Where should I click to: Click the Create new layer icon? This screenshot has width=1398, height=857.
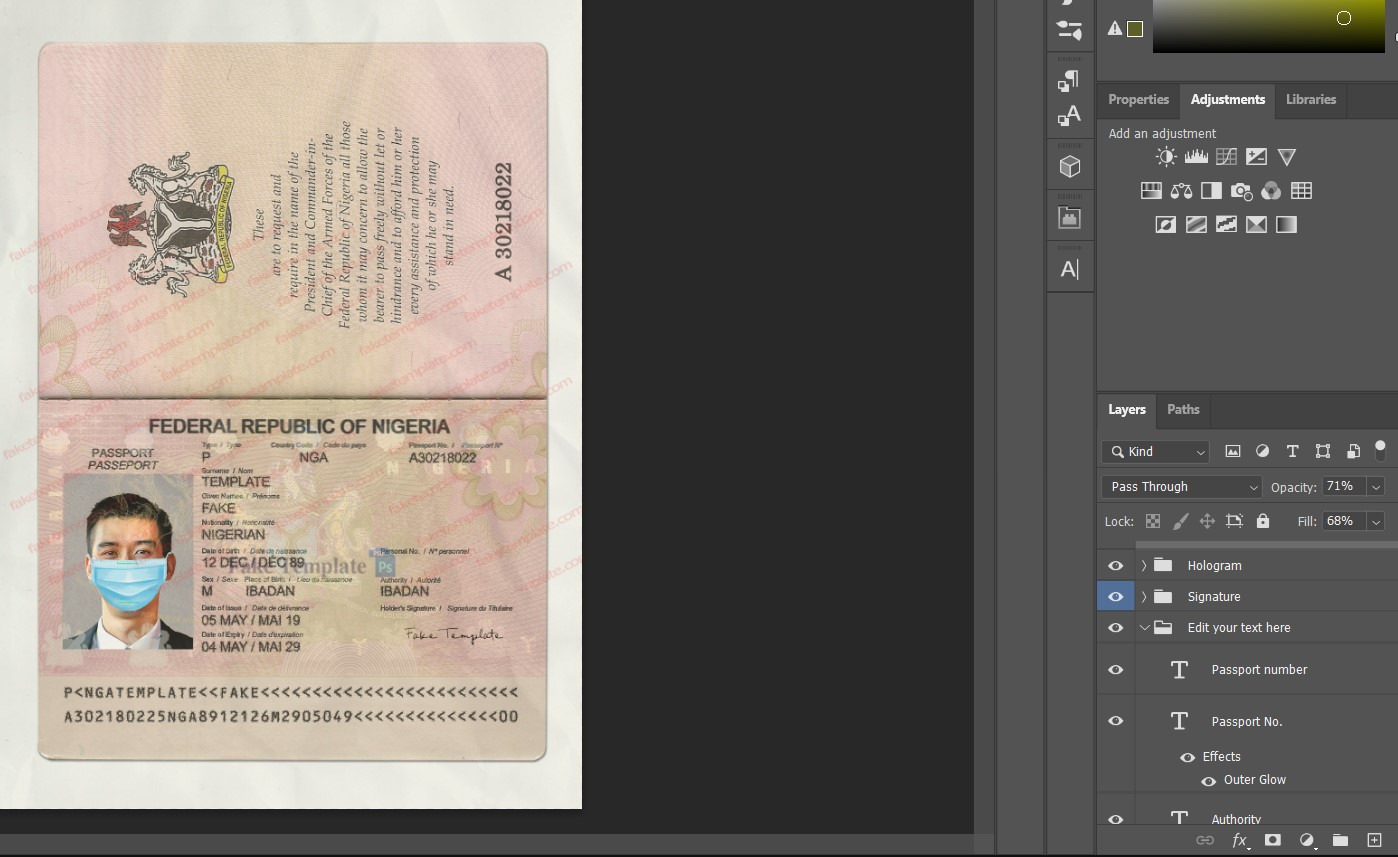coord(1373,840)
